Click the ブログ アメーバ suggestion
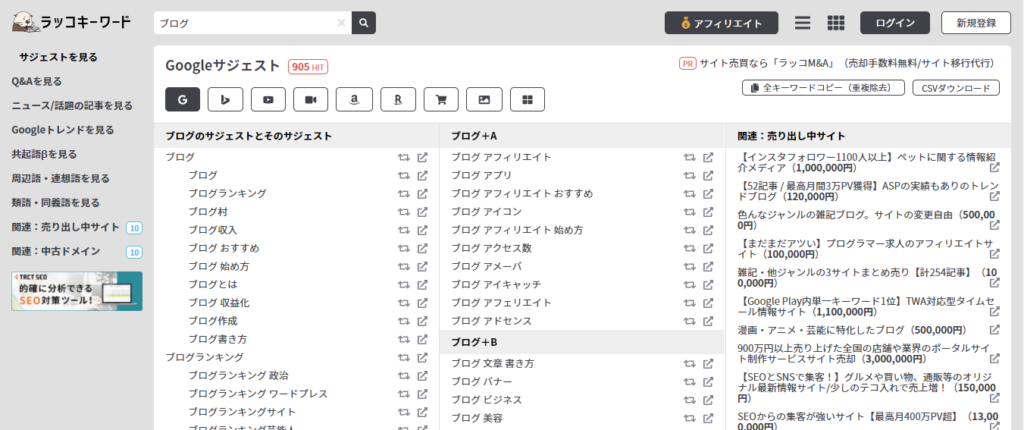Image resolution: width=1024 pixels, height=430 pixels. [x=487, y=267]
